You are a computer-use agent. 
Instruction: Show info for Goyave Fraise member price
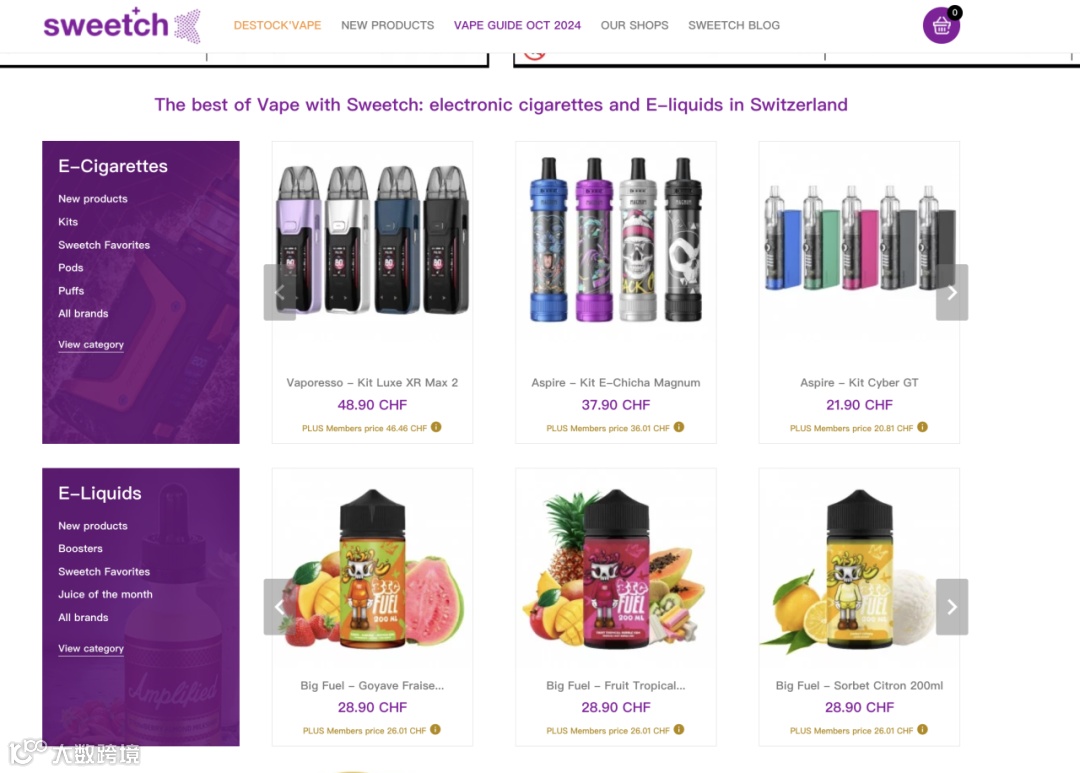coord(435,730)
